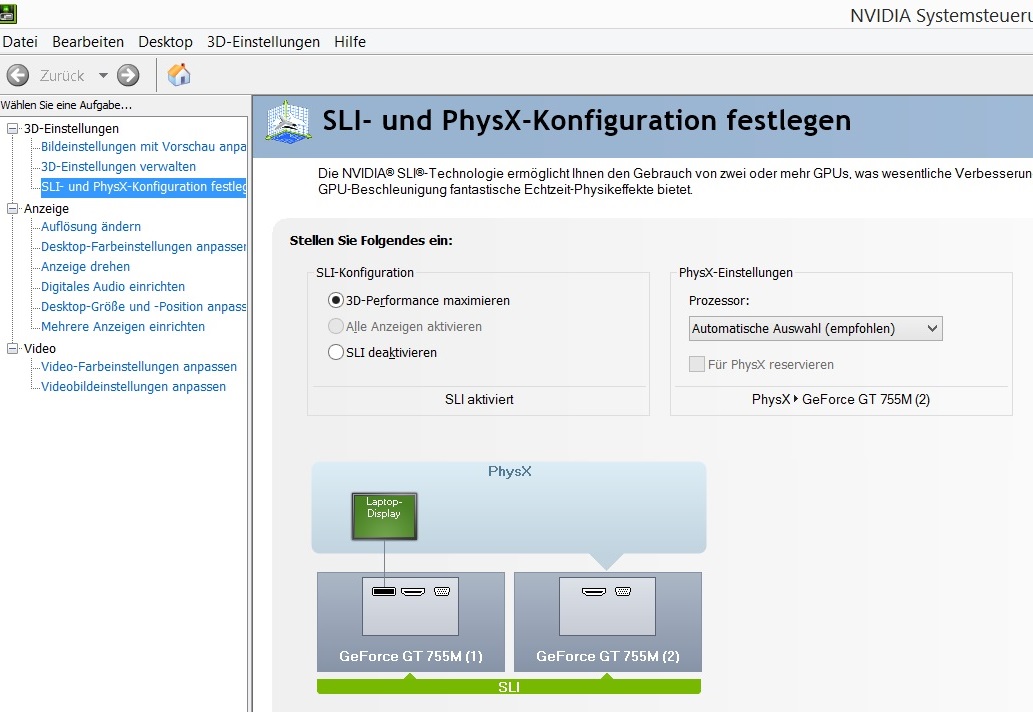Select Alle Anzeigen aktivieren radio button

pos(336,326)
